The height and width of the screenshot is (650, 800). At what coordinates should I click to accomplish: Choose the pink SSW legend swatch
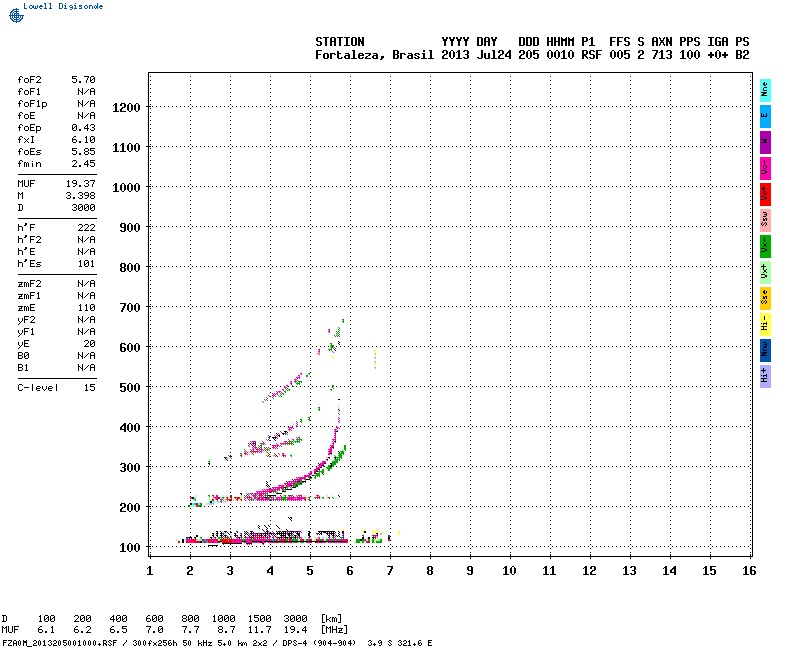click(765, 220)
